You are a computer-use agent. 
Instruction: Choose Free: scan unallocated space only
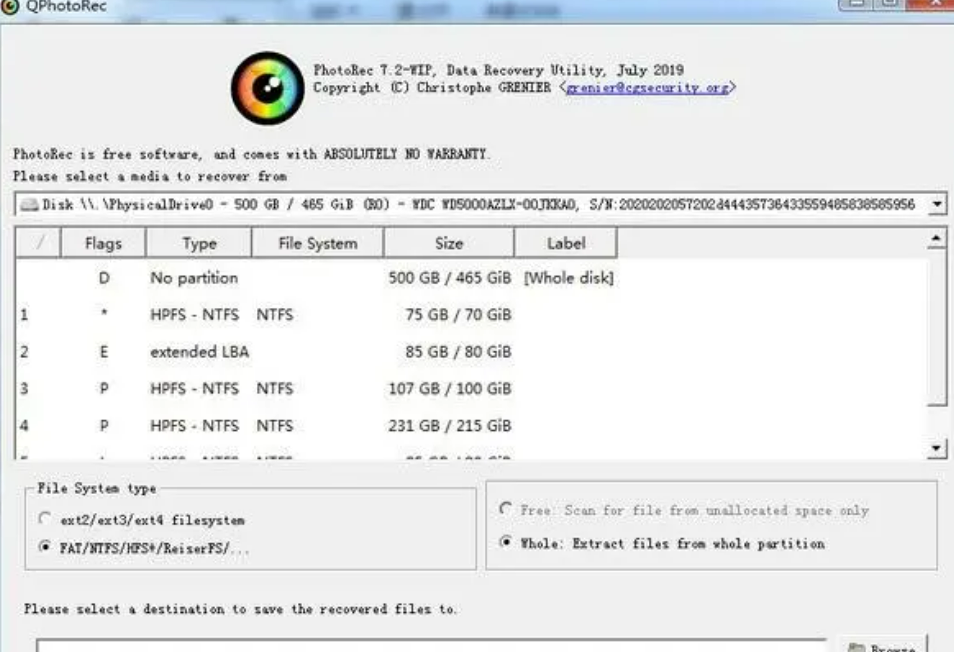505,508
